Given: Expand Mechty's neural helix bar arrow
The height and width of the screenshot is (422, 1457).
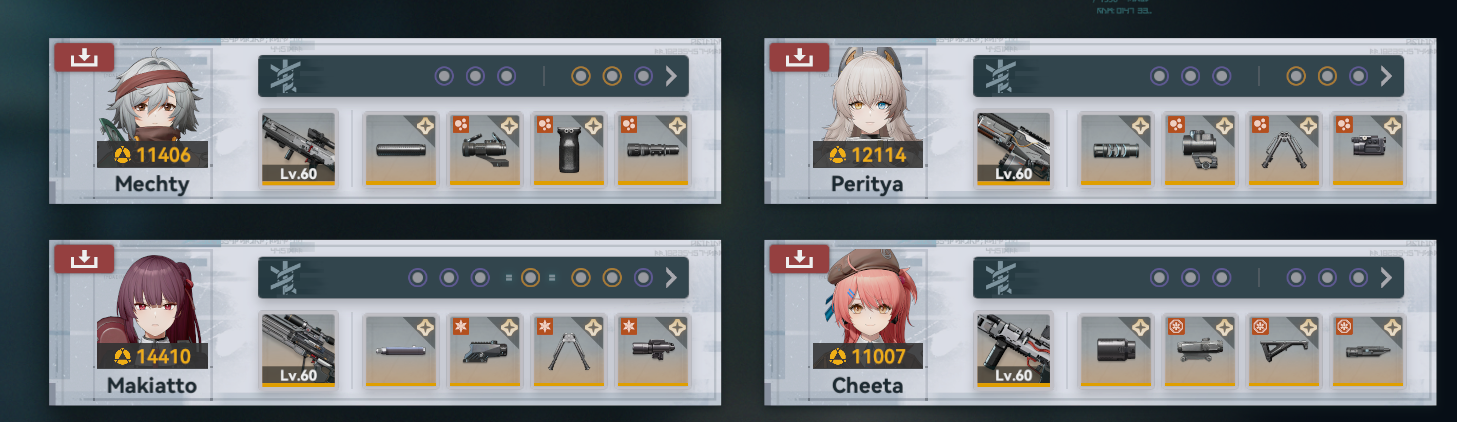Looking at the screenshot, I should 671,76.
